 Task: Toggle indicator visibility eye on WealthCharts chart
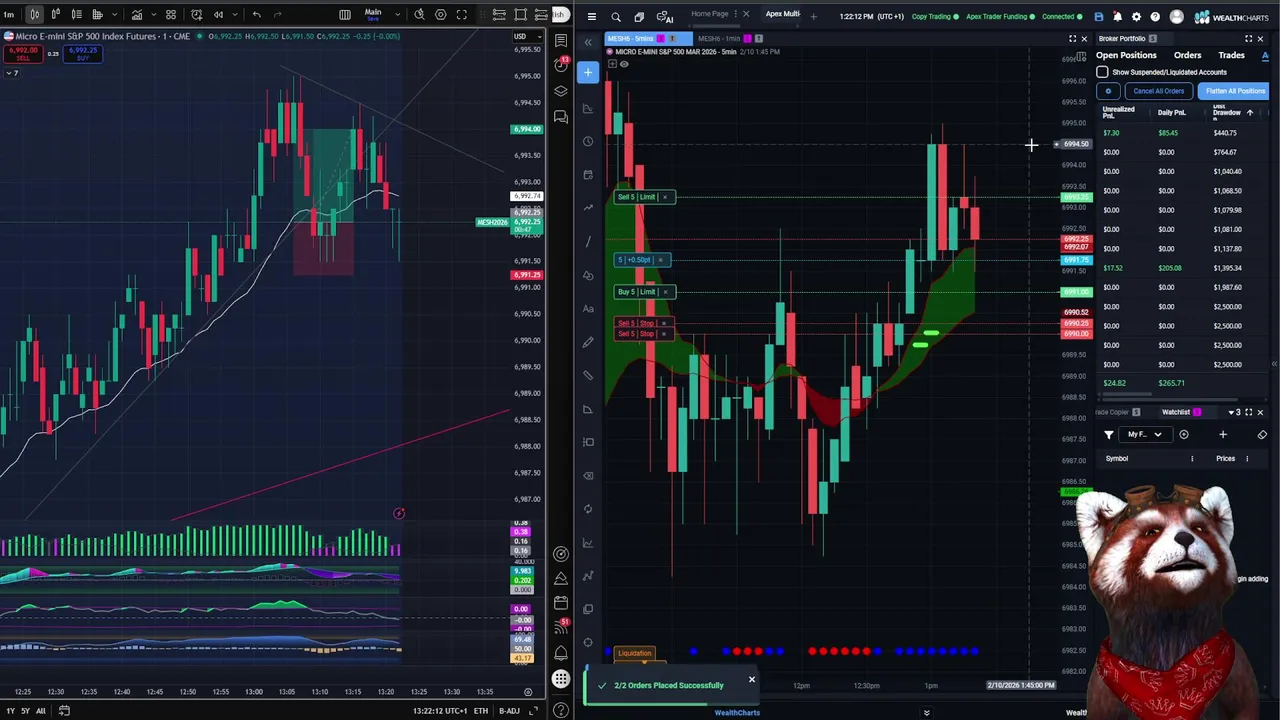624,64
